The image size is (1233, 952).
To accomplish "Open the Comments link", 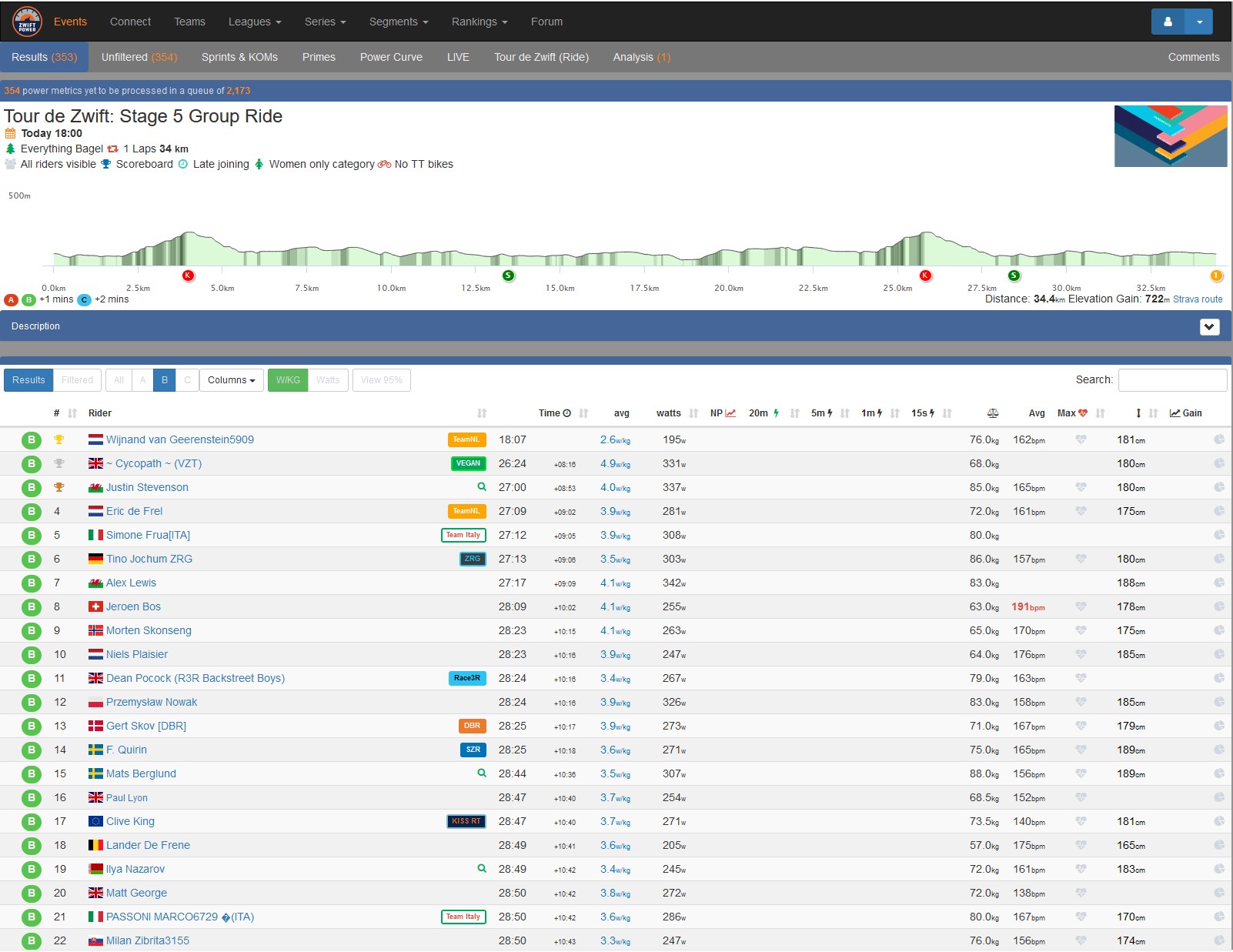I will 1194,57.
